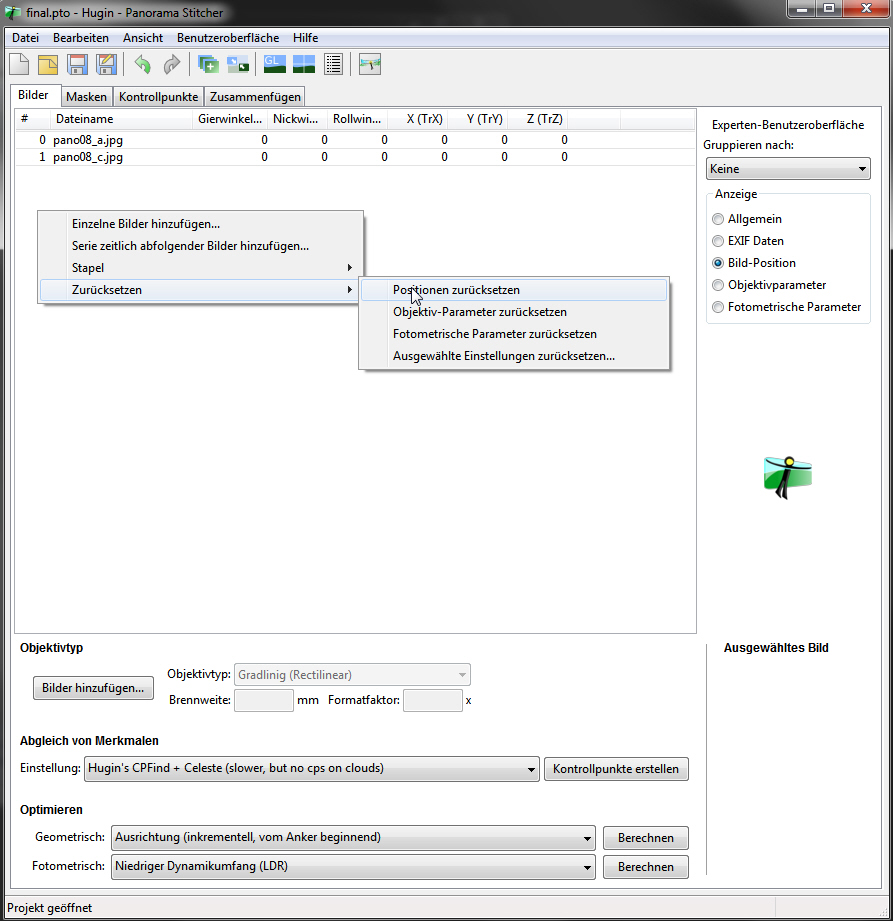Screen dimensions: 893x921
Task: Choose Positionen zurücksetzen from the submenu
Action: coord(456,290)
